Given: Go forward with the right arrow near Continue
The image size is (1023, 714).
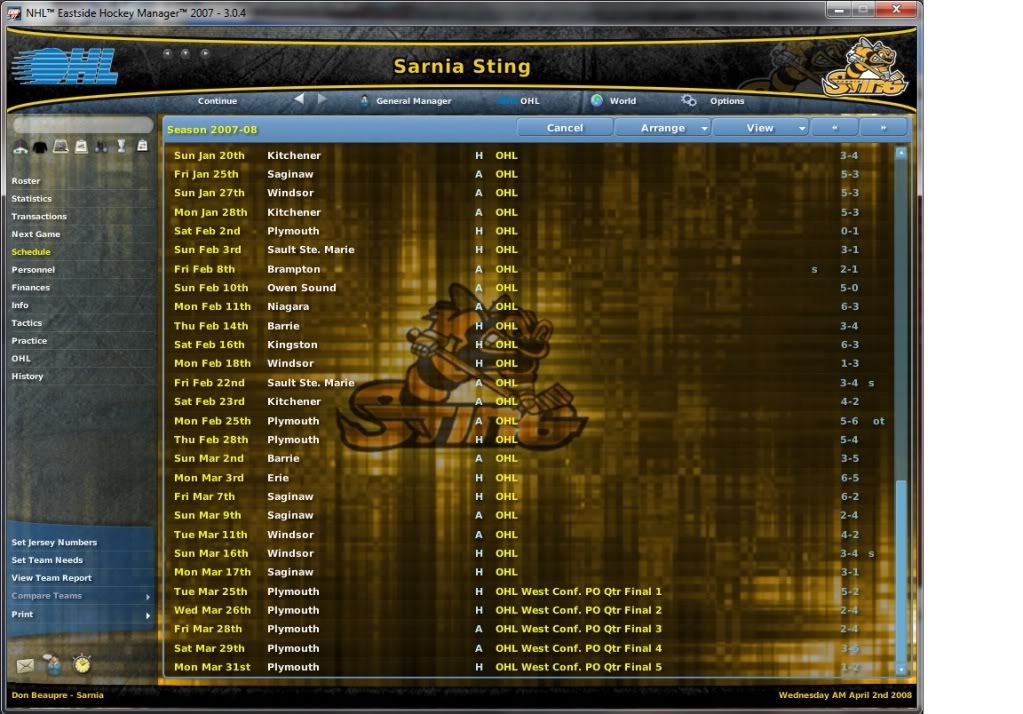Looking at the screenshot, I should pos(322,99).
